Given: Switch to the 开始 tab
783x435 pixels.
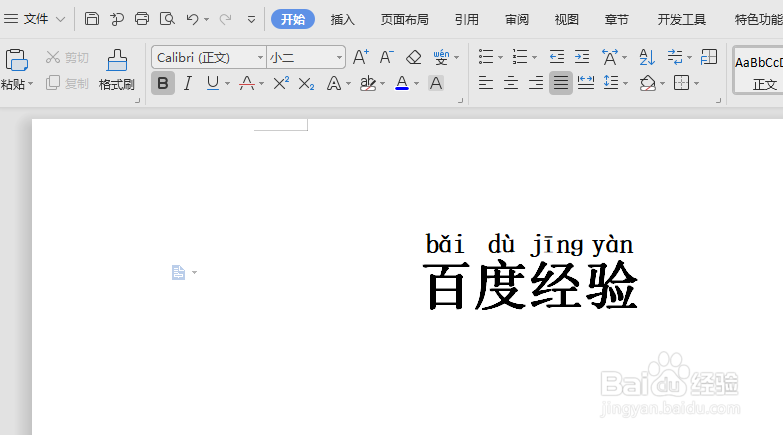Looking at the screenshot, I should [x=293, y=19].
